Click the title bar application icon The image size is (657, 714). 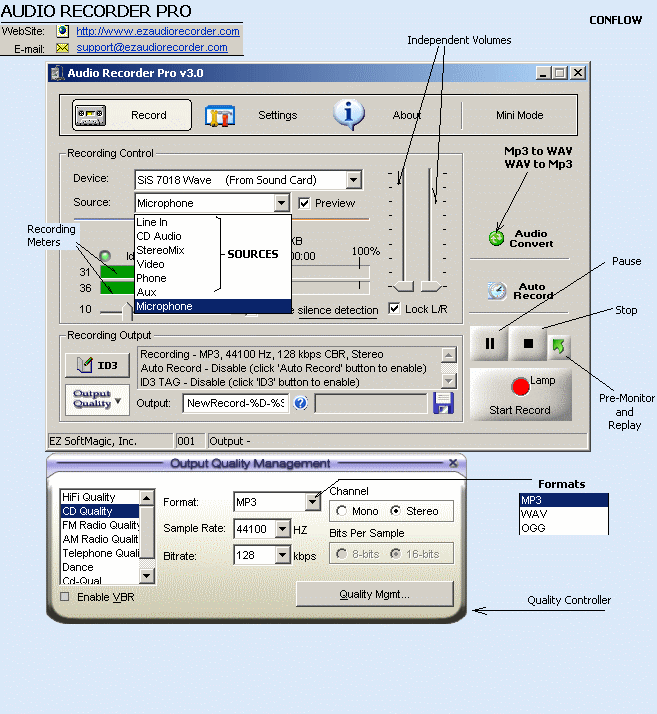(x=57, y=73)
